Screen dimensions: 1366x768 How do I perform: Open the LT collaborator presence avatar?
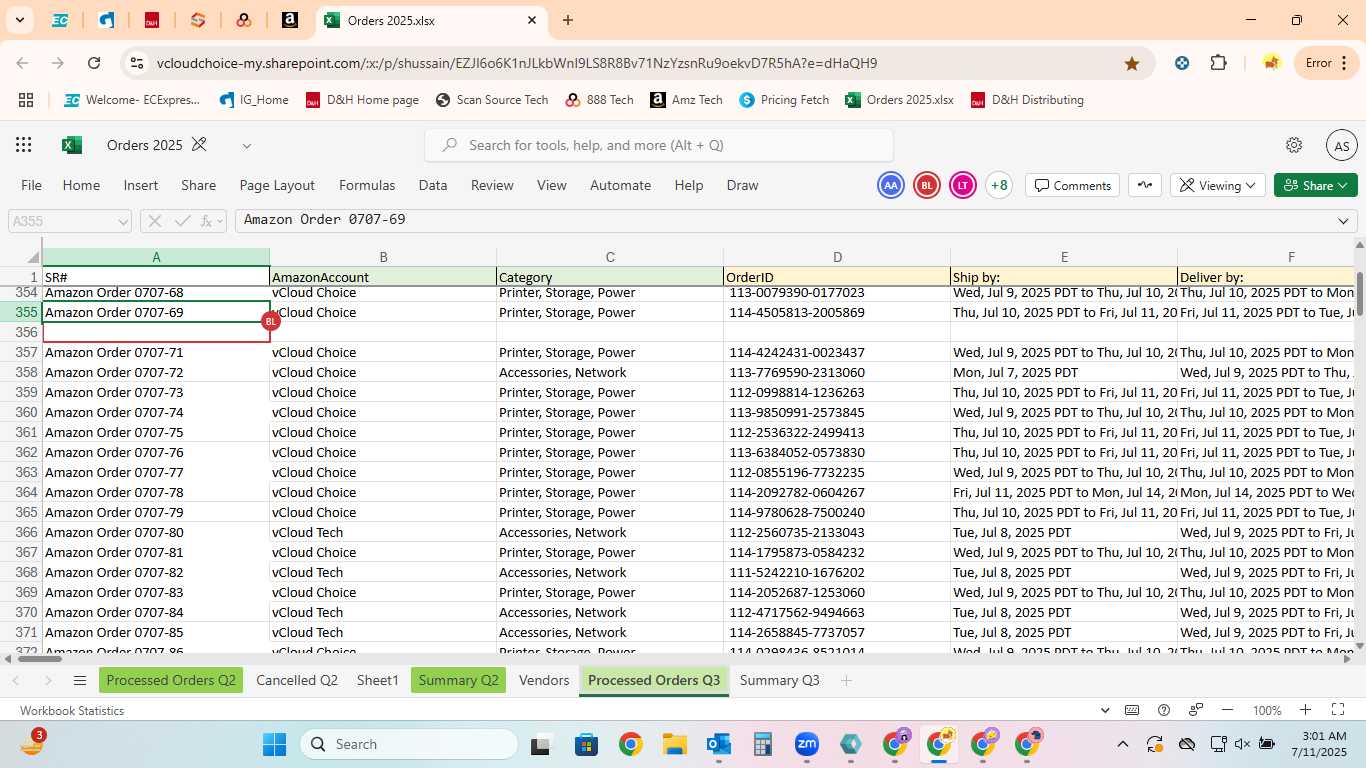pyautogui.click(x=963, y=185)
